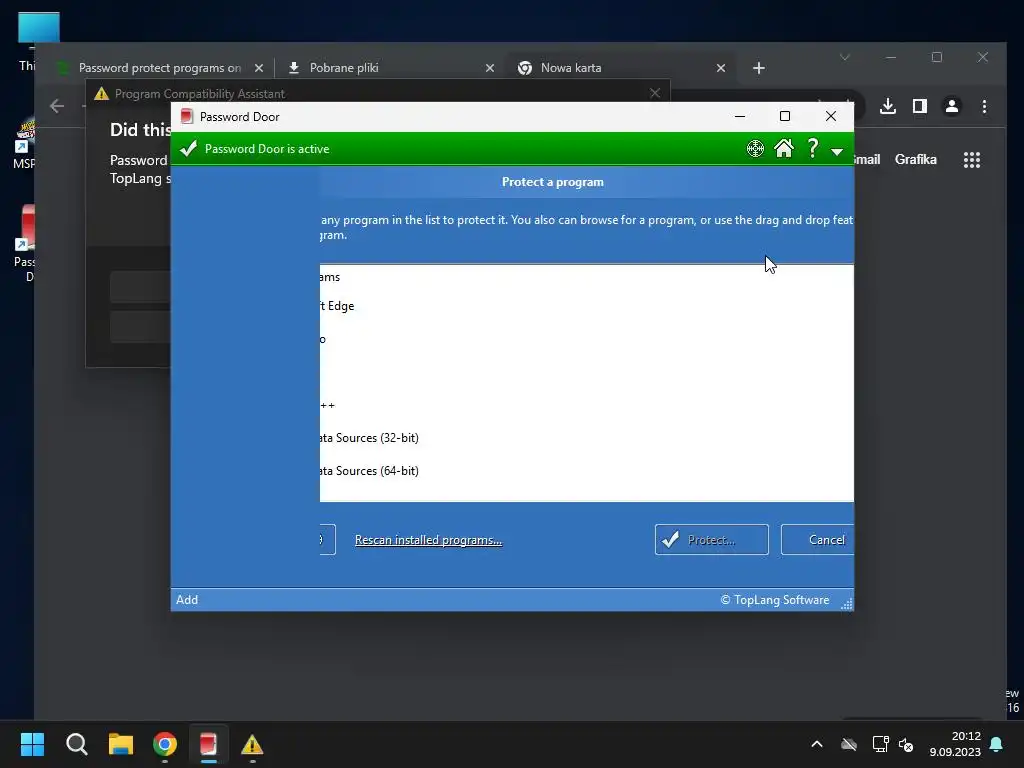Select Protect a program heading
1024x768 pixels.
click(552, 182)
